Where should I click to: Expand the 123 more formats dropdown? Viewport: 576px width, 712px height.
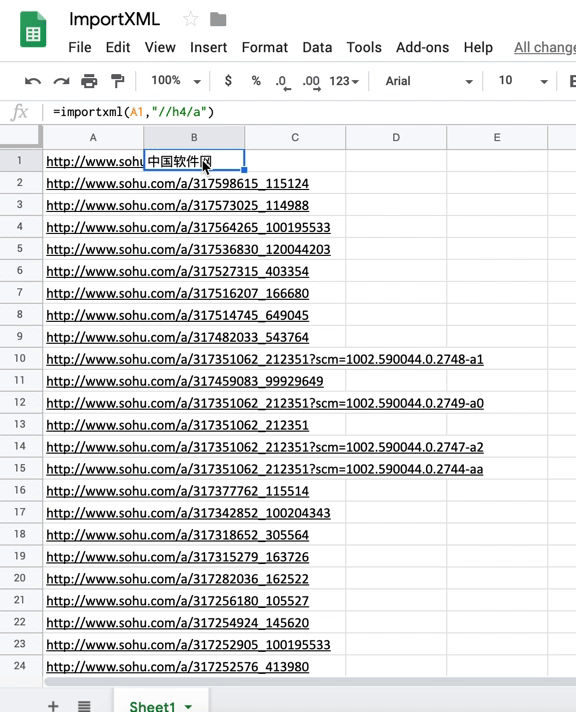point(344,81)
